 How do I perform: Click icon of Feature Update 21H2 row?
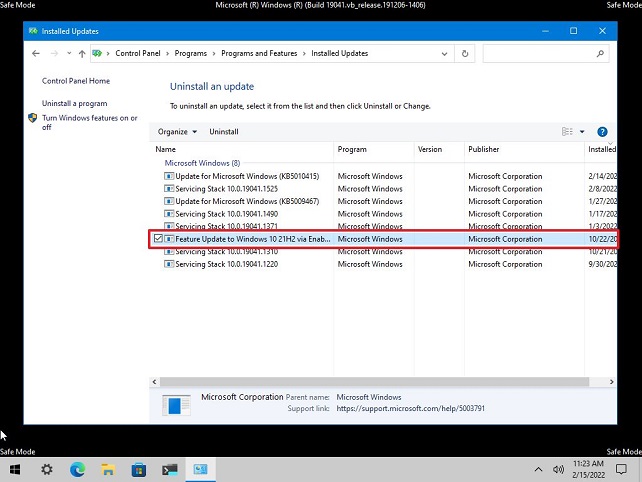(x=169, y=239)
